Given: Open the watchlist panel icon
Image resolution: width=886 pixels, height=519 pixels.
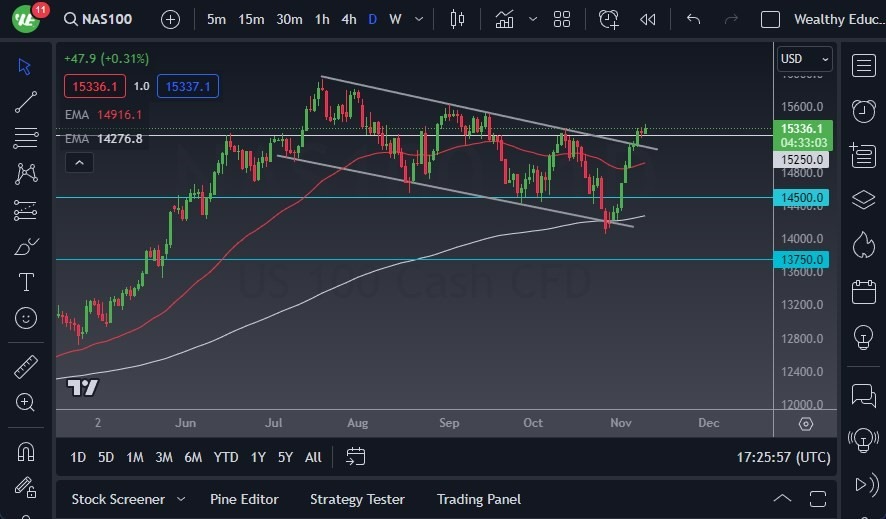Looking at the screenshot, I should (x=863, y=66).
